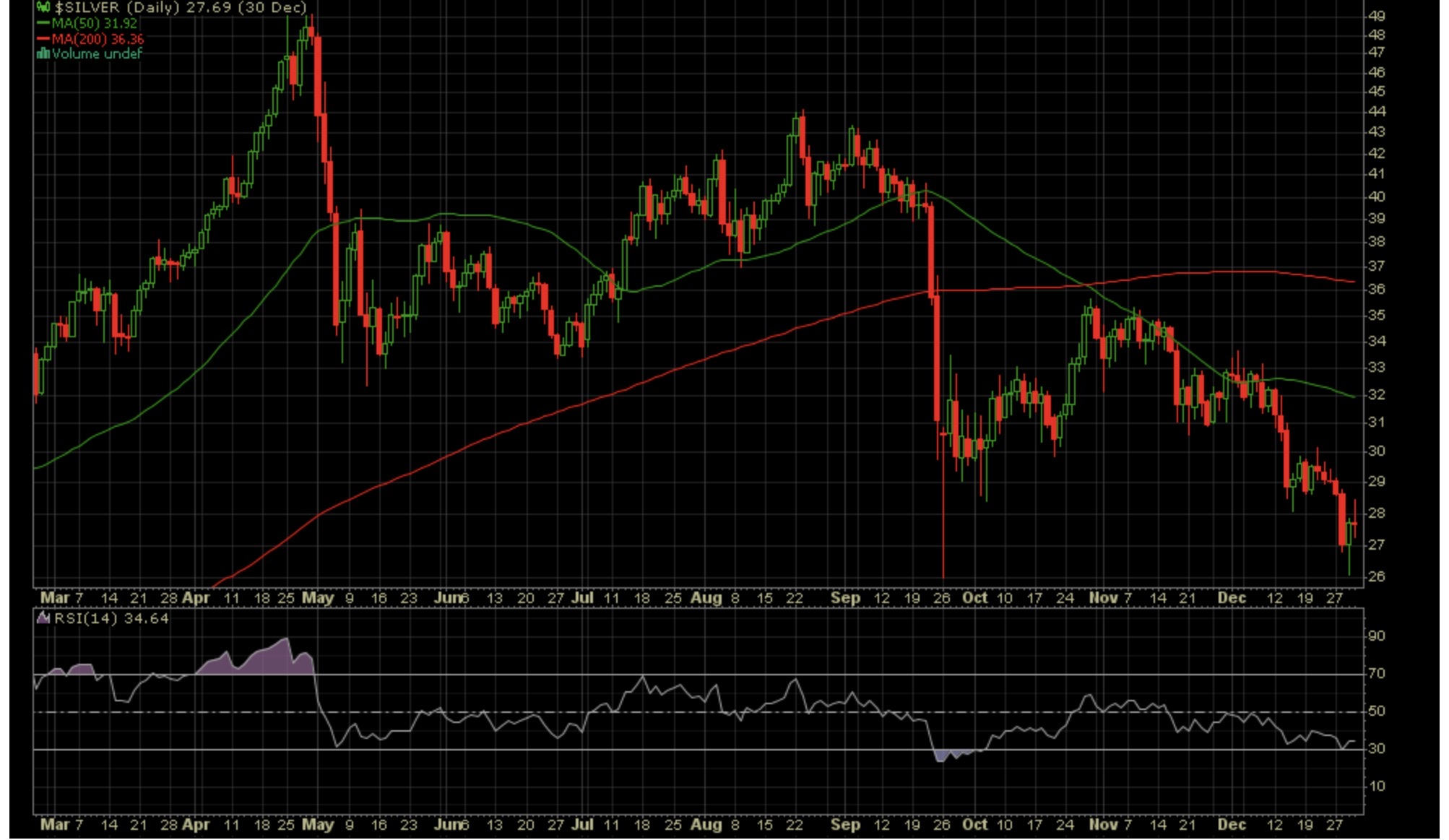Click the Aug label on bottom date axis
The width and height of the screenshot is (1449, 840).
click(x=706, y=824)
